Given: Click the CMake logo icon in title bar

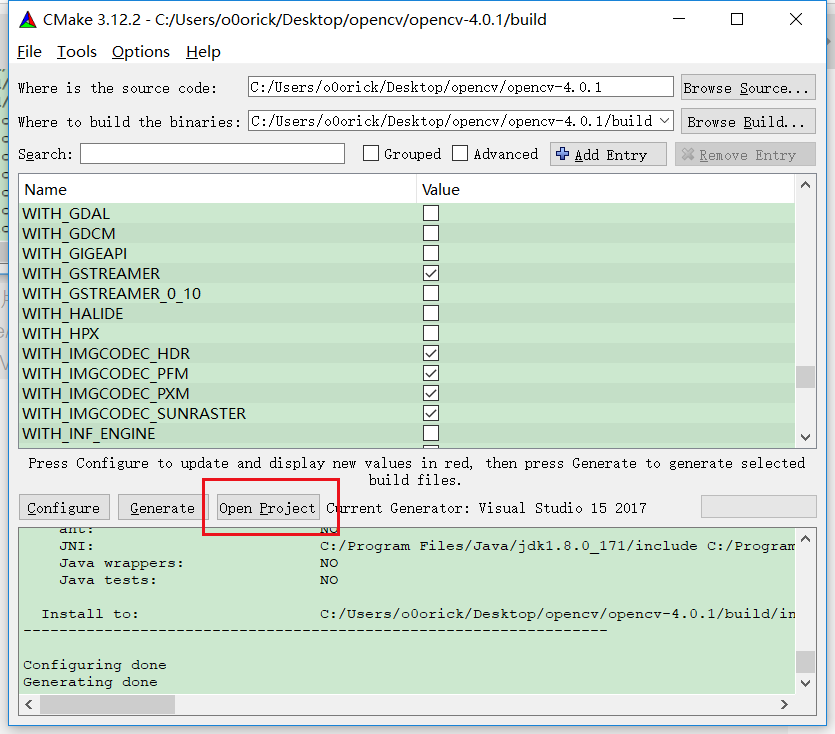Looking at the screenshot, I should pos(28,20).
